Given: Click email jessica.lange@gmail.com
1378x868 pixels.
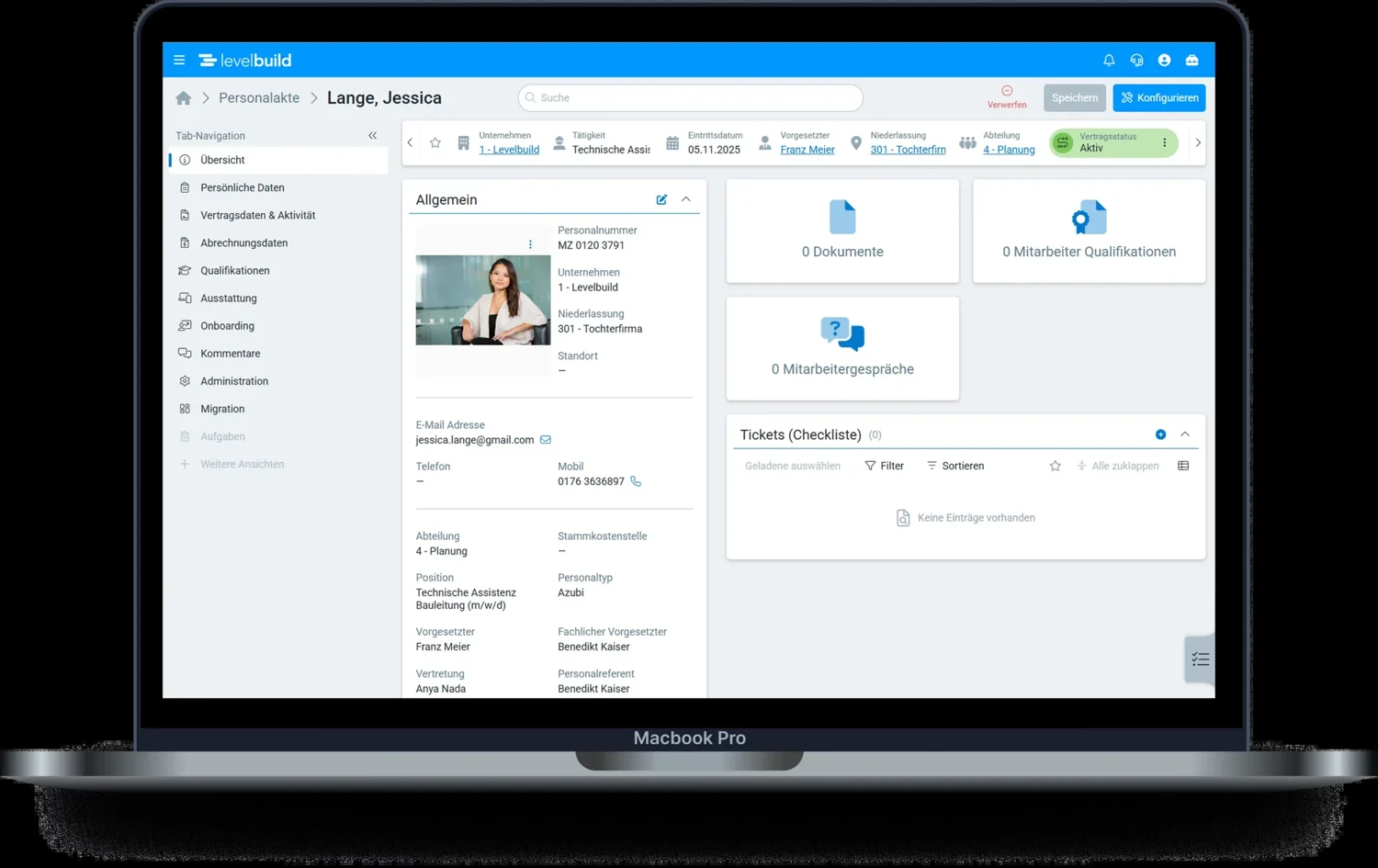Looking at the screenshot, I should 475,440.
